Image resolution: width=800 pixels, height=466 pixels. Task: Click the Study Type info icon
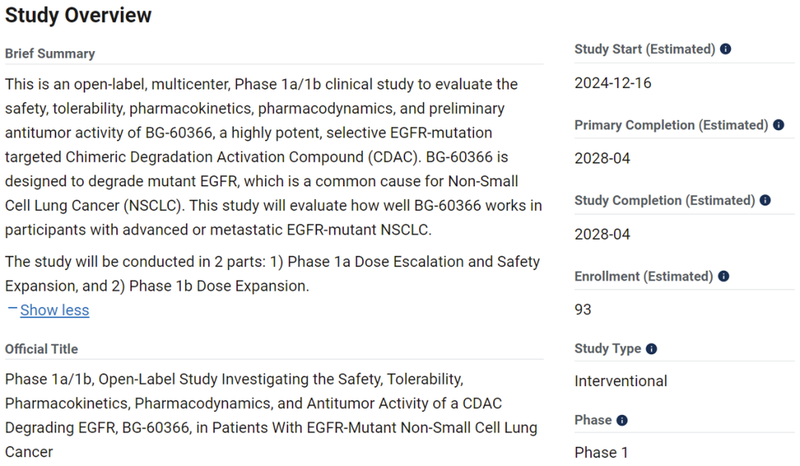[652, 349]
